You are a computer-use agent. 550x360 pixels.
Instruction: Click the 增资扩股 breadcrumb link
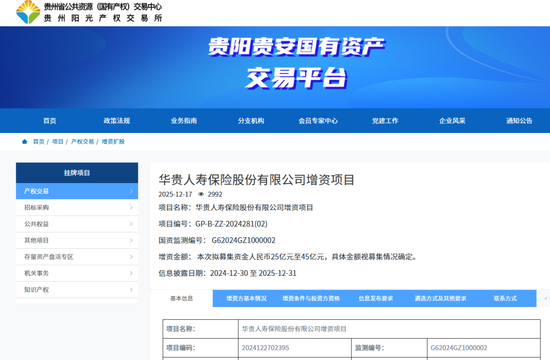click(x=113, y=142)
